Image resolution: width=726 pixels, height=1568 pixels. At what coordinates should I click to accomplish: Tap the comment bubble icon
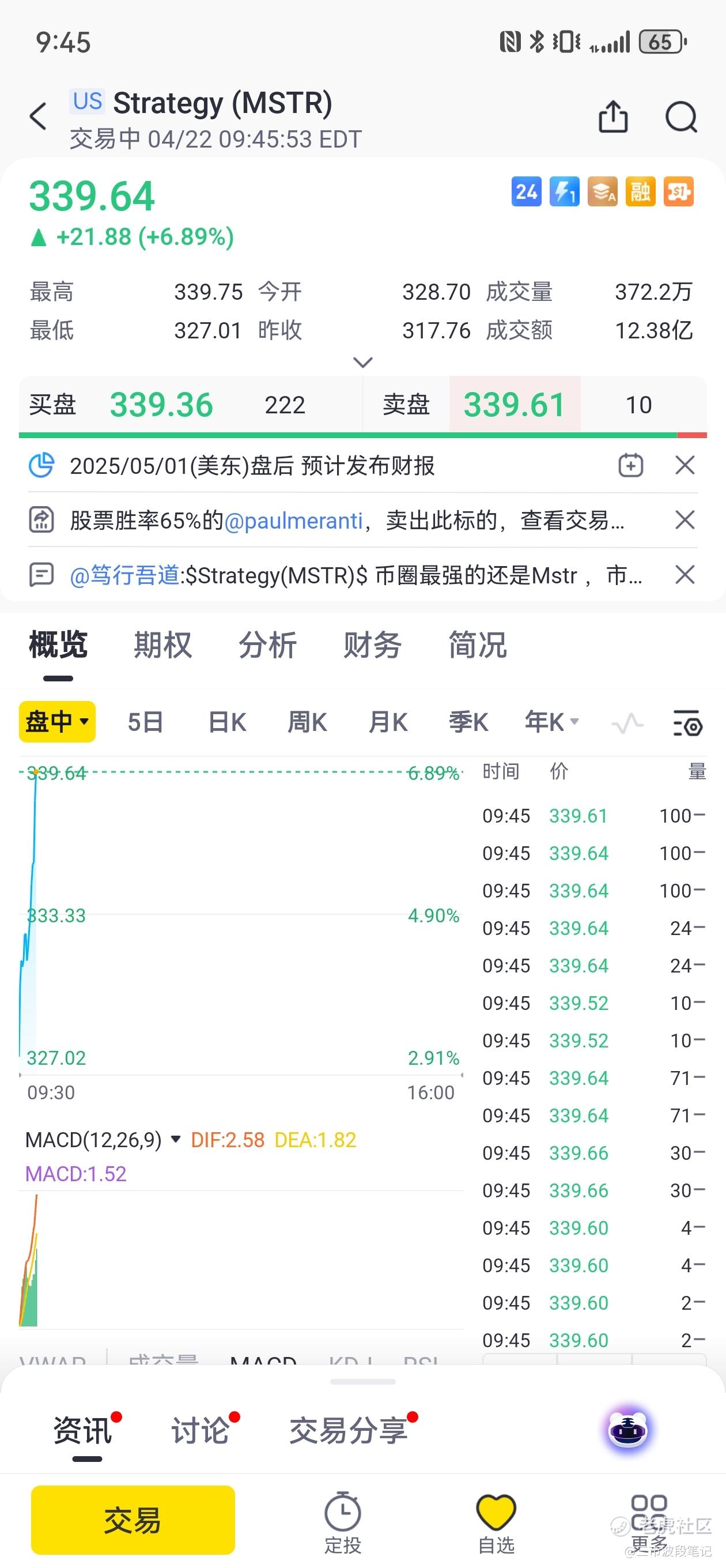[41, 575]
